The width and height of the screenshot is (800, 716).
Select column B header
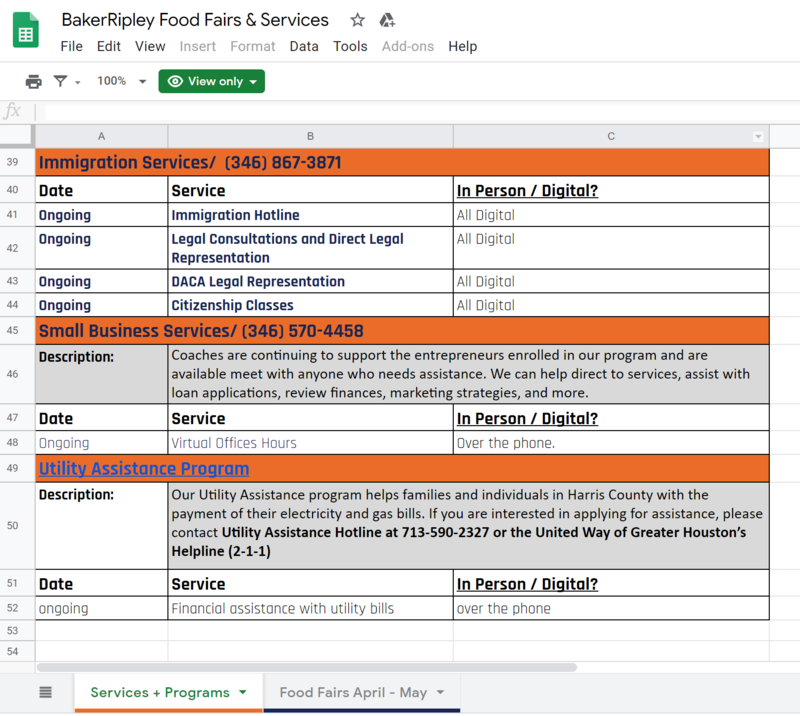310,136
